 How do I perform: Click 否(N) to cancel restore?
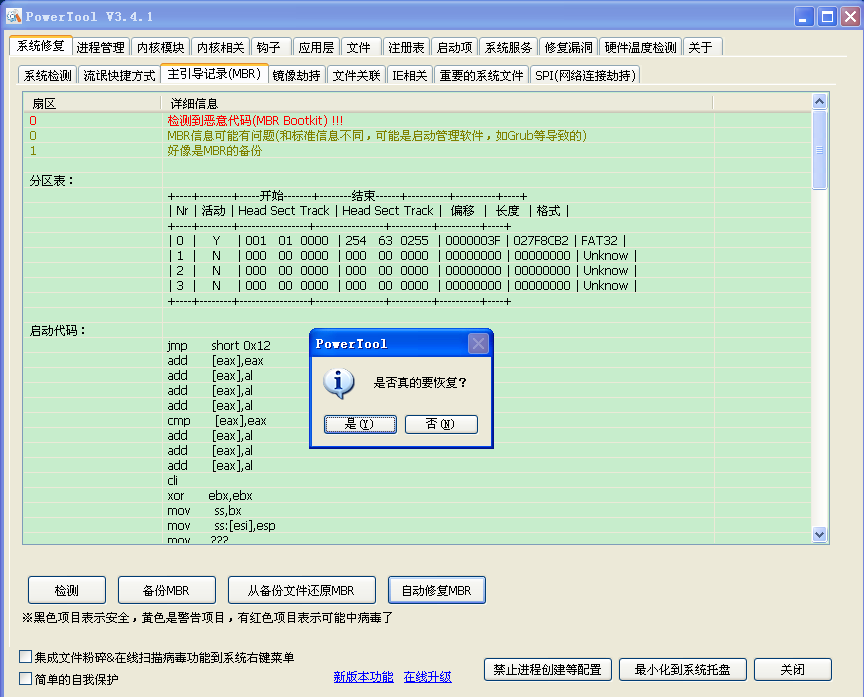[x=441, y=424]
